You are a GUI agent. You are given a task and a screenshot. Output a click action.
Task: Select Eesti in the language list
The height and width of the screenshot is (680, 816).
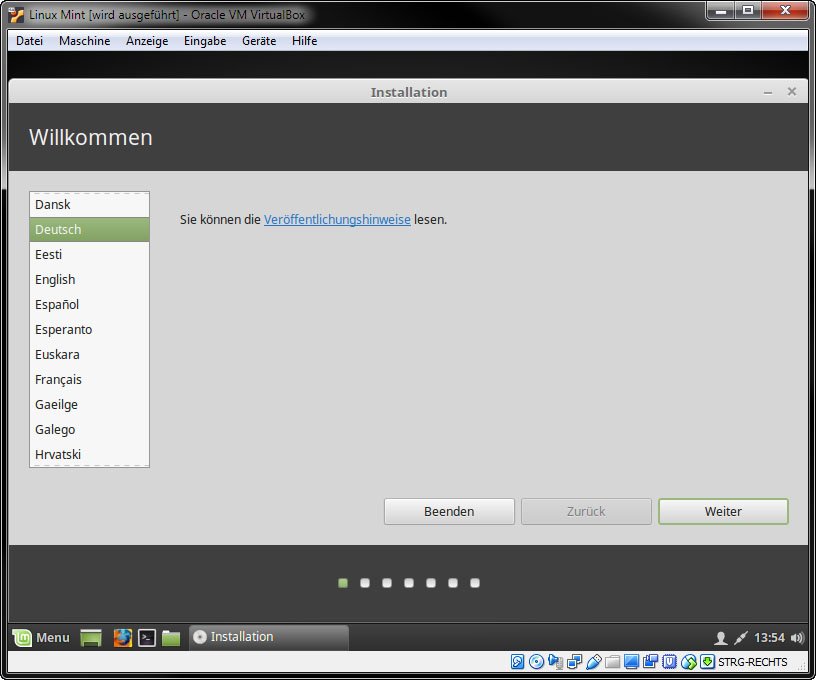click(x=90, y=254)
